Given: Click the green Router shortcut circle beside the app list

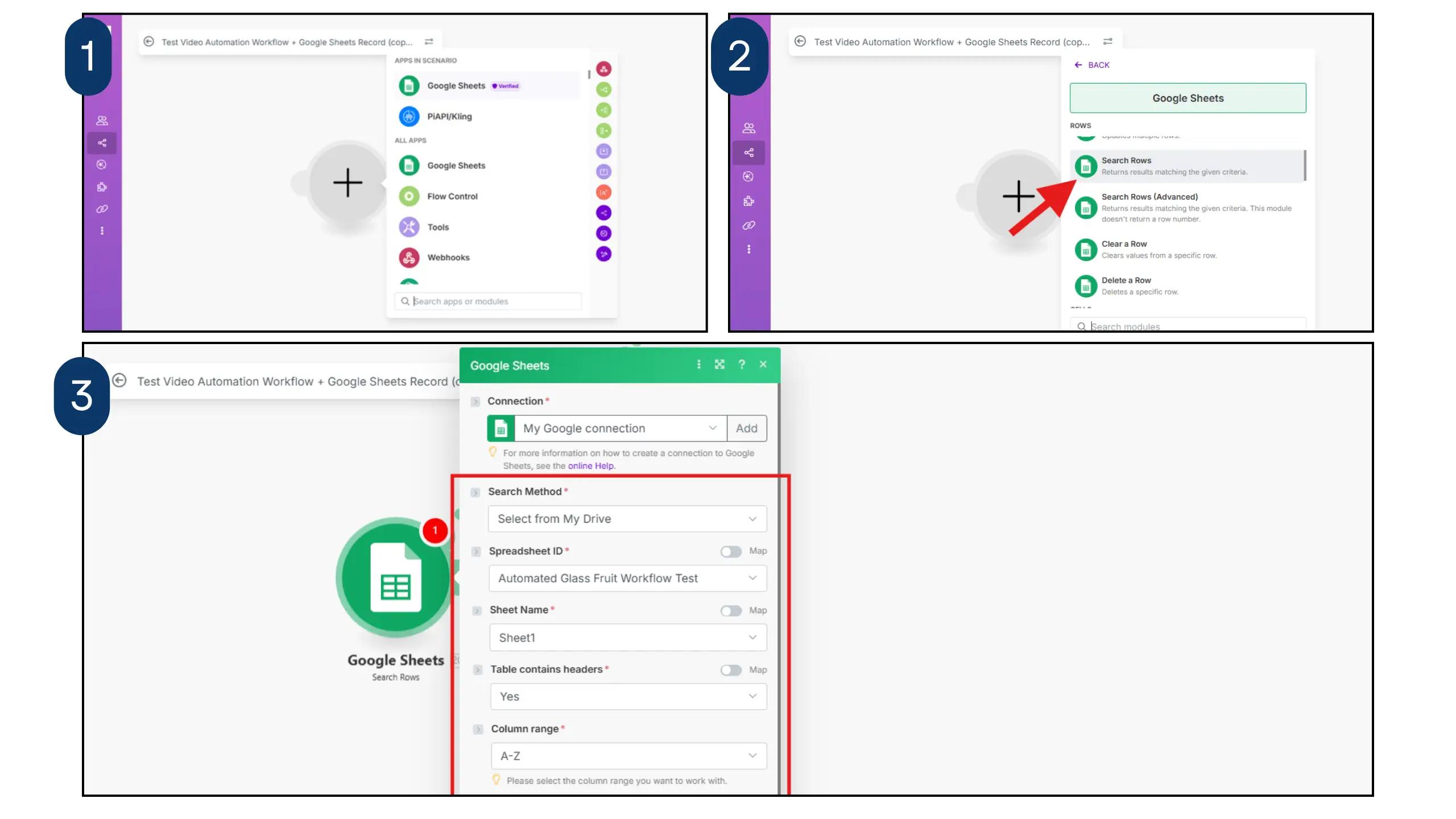Looking at the screenshot, I should [x=603, y=90].
